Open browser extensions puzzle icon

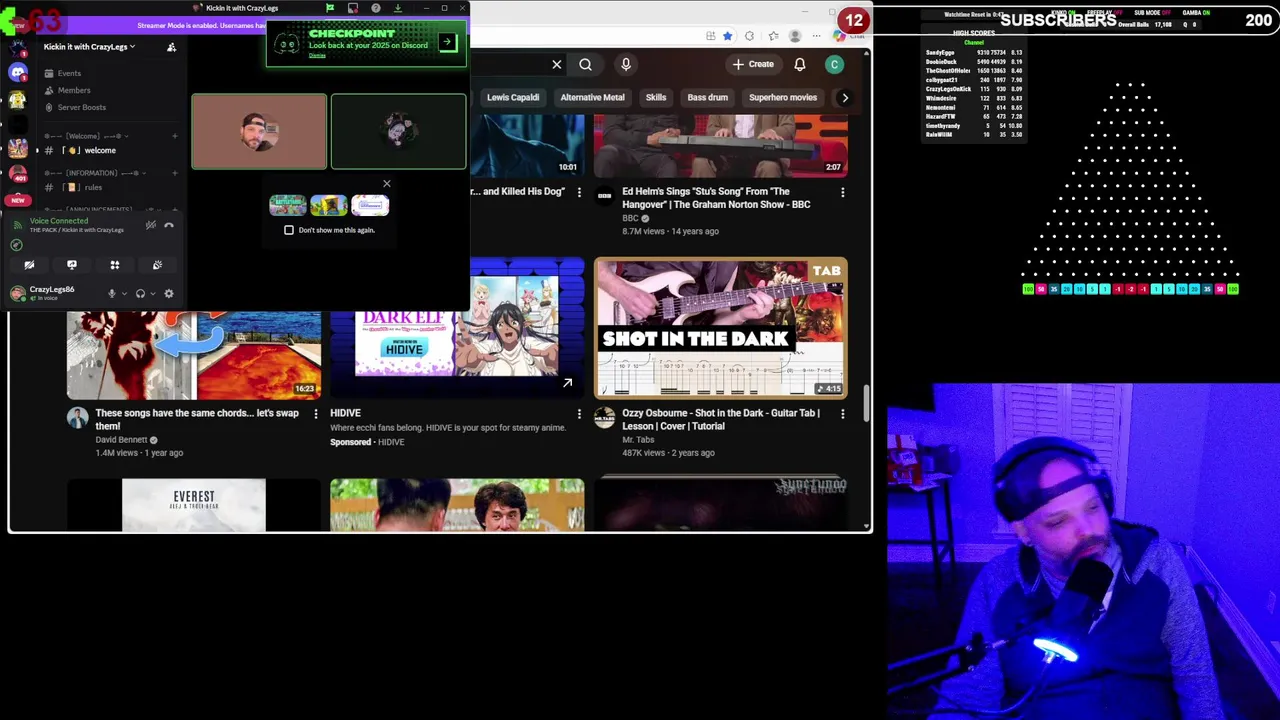[x=749, y=36]
